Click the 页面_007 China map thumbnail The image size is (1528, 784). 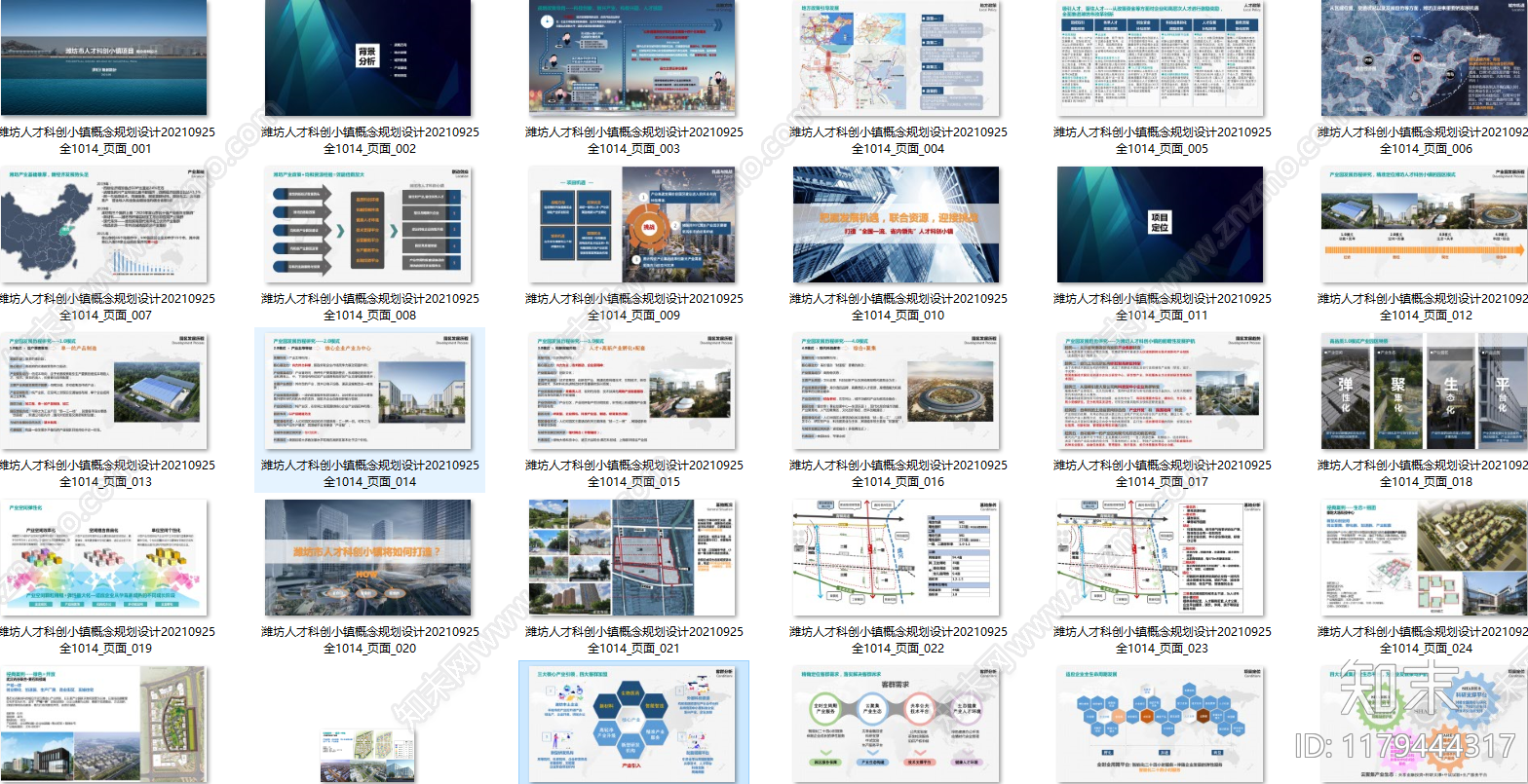tap(103, 225)
